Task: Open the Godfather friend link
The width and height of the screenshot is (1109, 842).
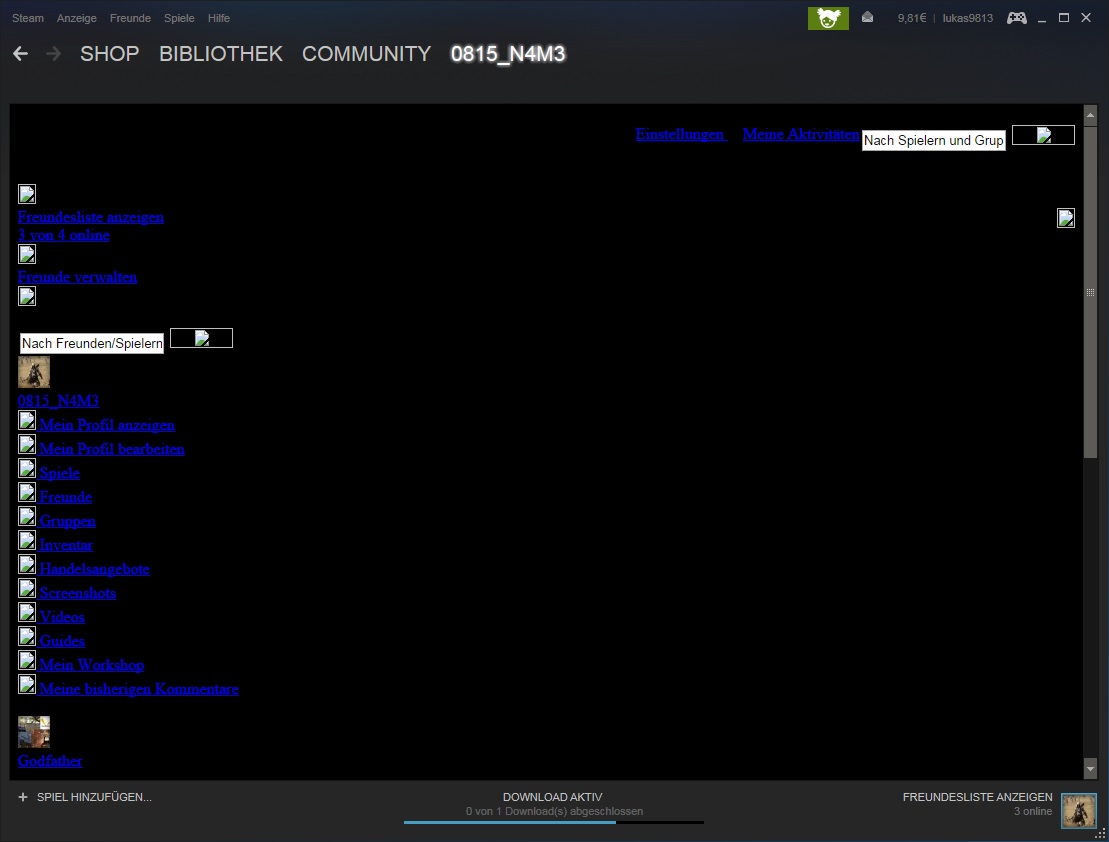Action: point(50,761)
